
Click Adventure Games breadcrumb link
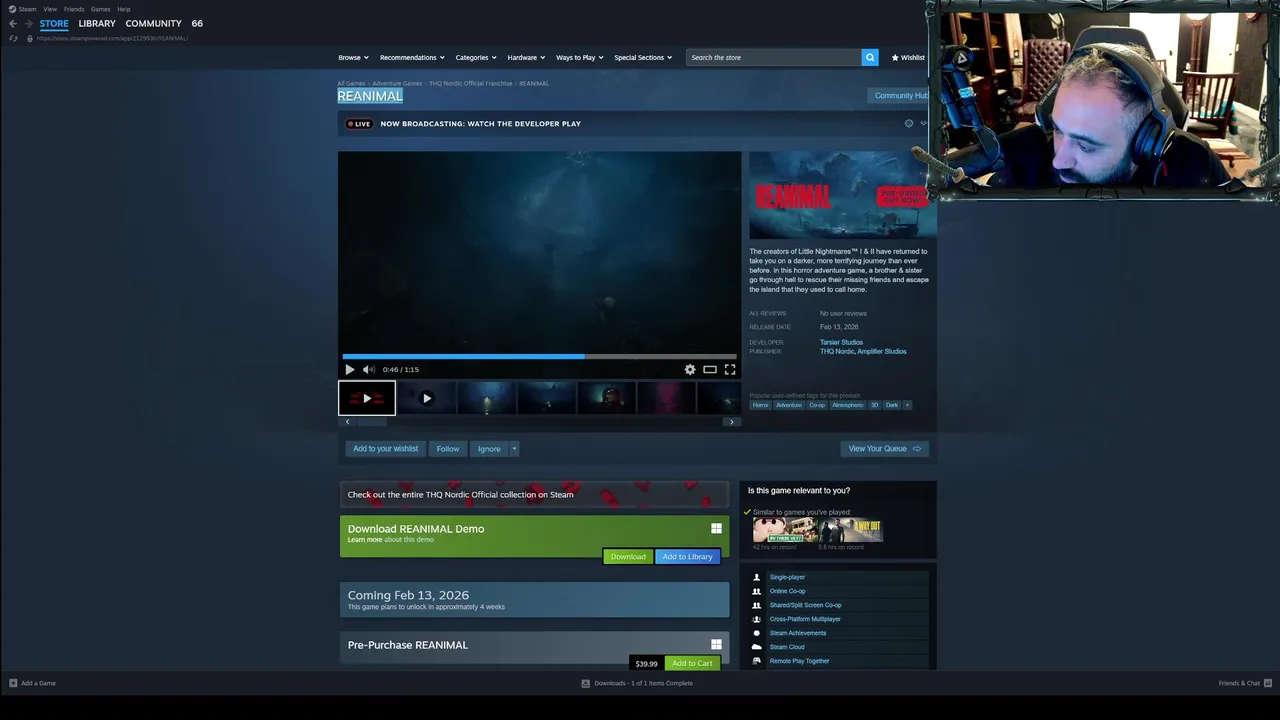[x=397, y=83]
